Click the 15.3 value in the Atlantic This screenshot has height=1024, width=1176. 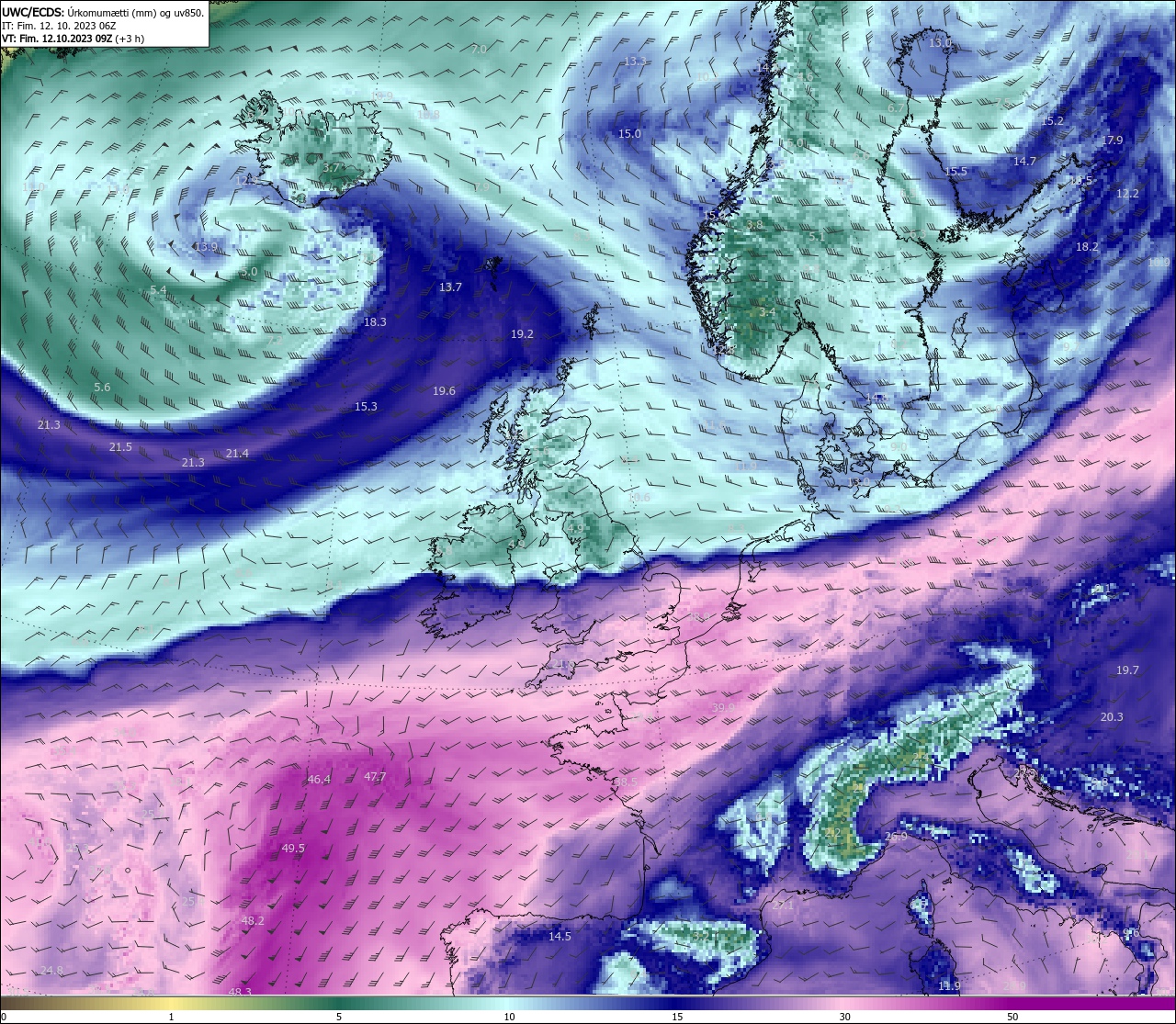coord(366,407)
